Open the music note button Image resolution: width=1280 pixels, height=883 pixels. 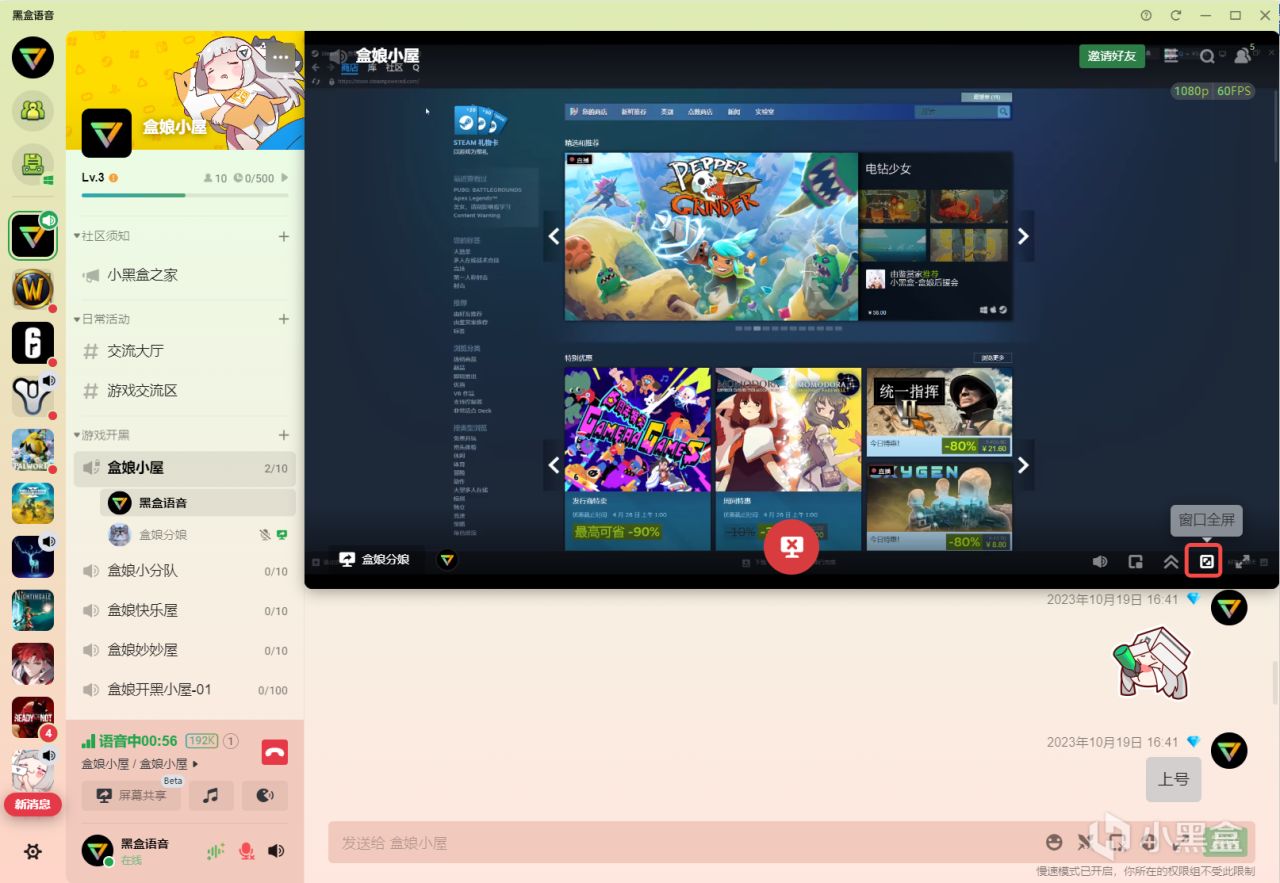(210, 796)
